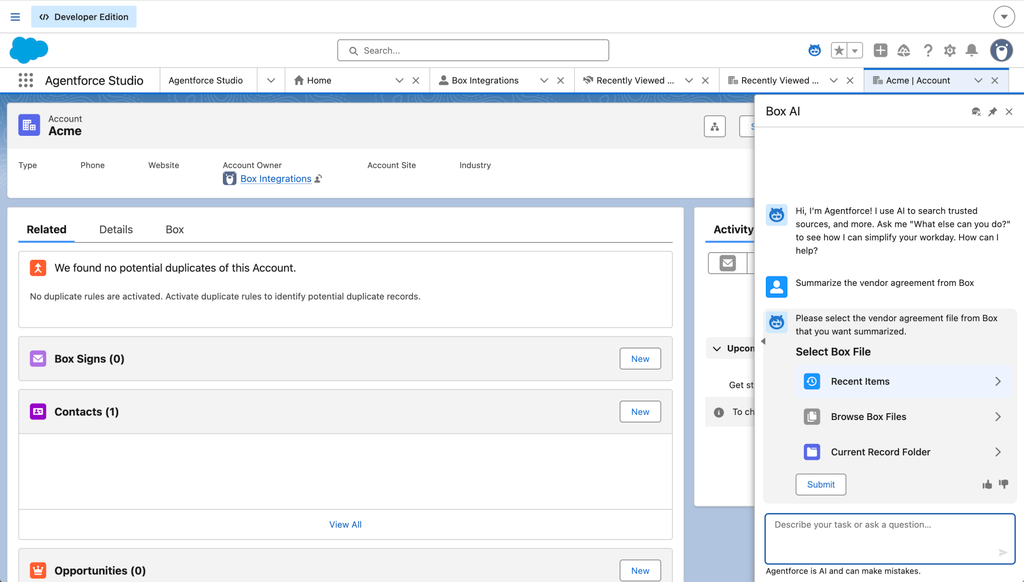Click the Agentforce icon in header
Image resolution: width=1024 pixels, height=582 pixels.
[814, 50]
